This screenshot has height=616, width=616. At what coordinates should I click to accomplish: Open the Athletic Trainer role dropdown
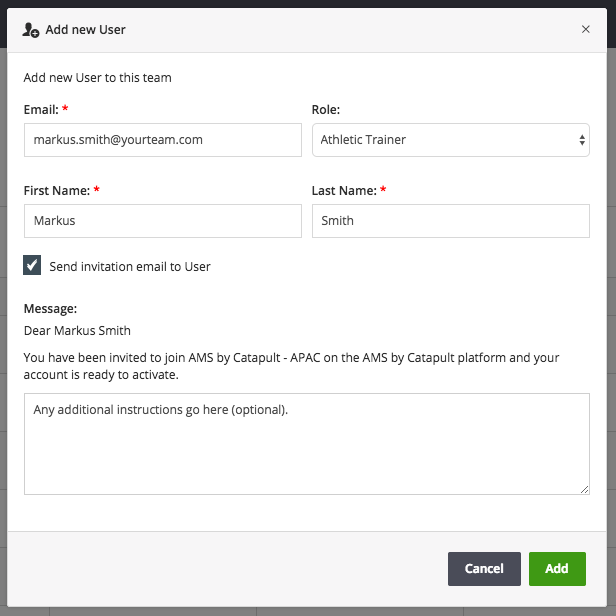pos(451,140)
